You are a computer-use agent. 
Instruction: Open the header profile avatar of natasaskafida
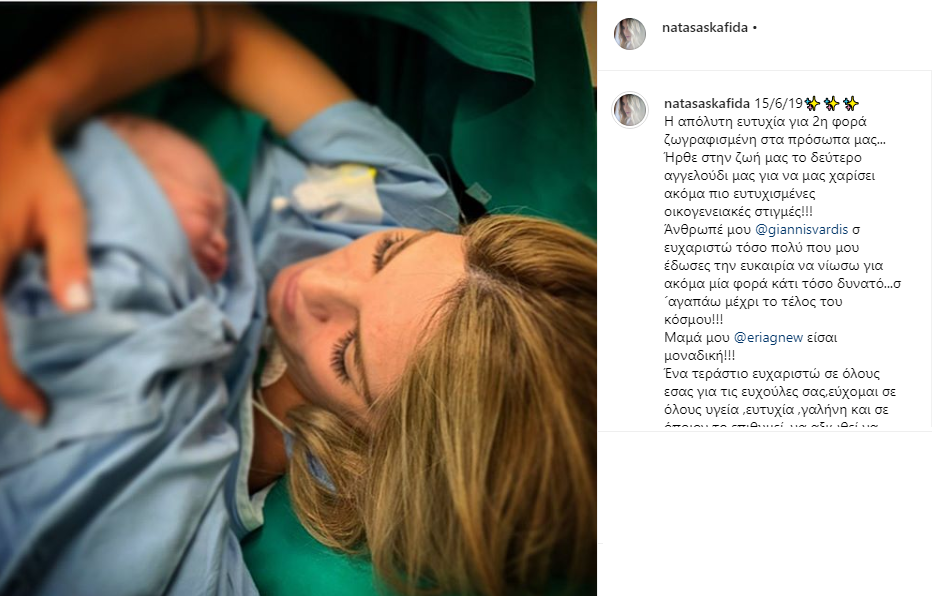[629, 34]
